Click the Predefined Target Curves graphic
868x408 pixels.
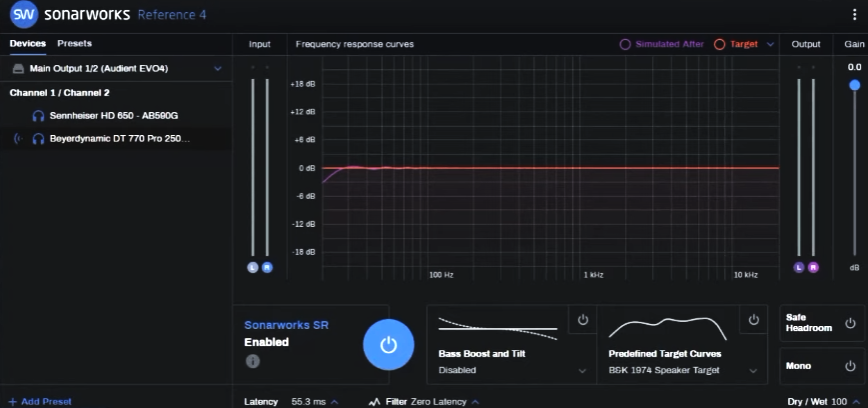[668, 328]
